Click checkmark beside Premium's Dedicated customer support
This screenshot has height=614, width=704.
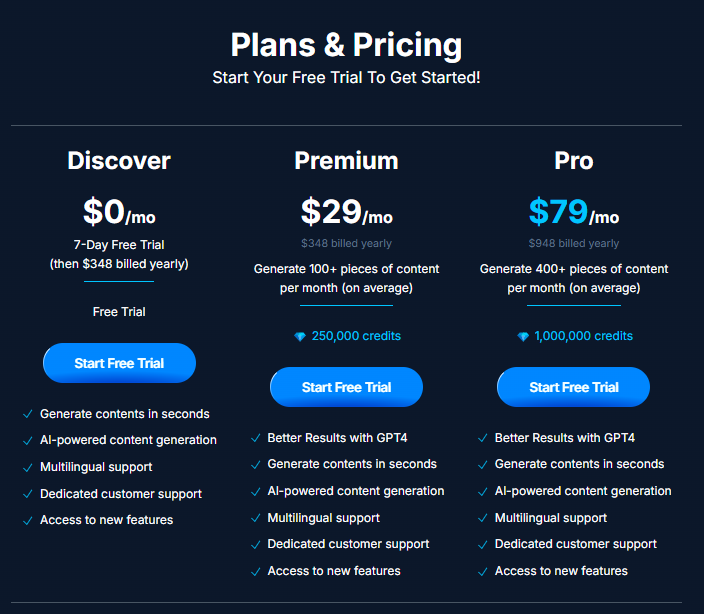coord(255,545)
